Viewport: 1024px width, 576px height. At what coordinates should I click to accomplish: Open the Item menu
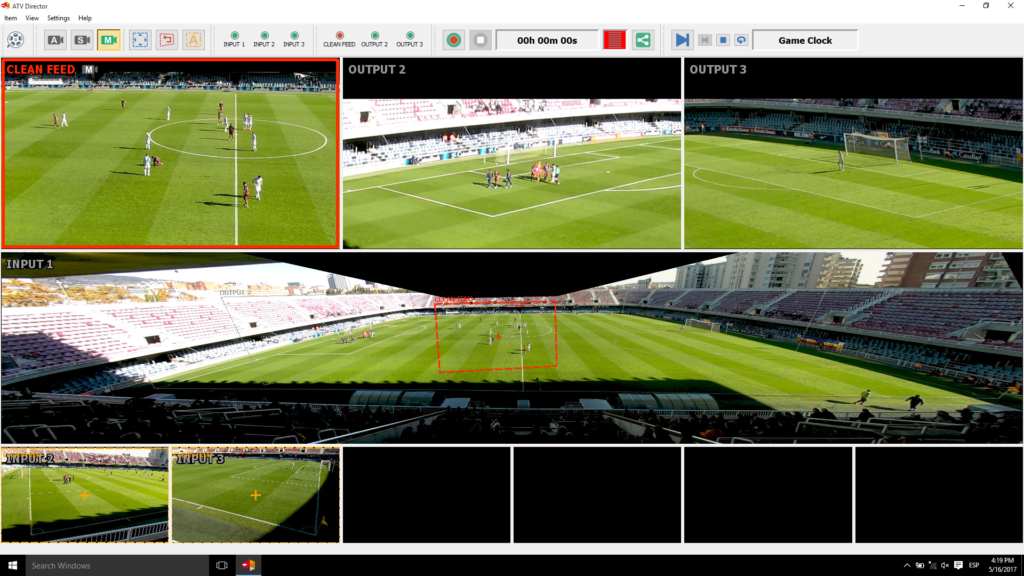tap(10, 18)
